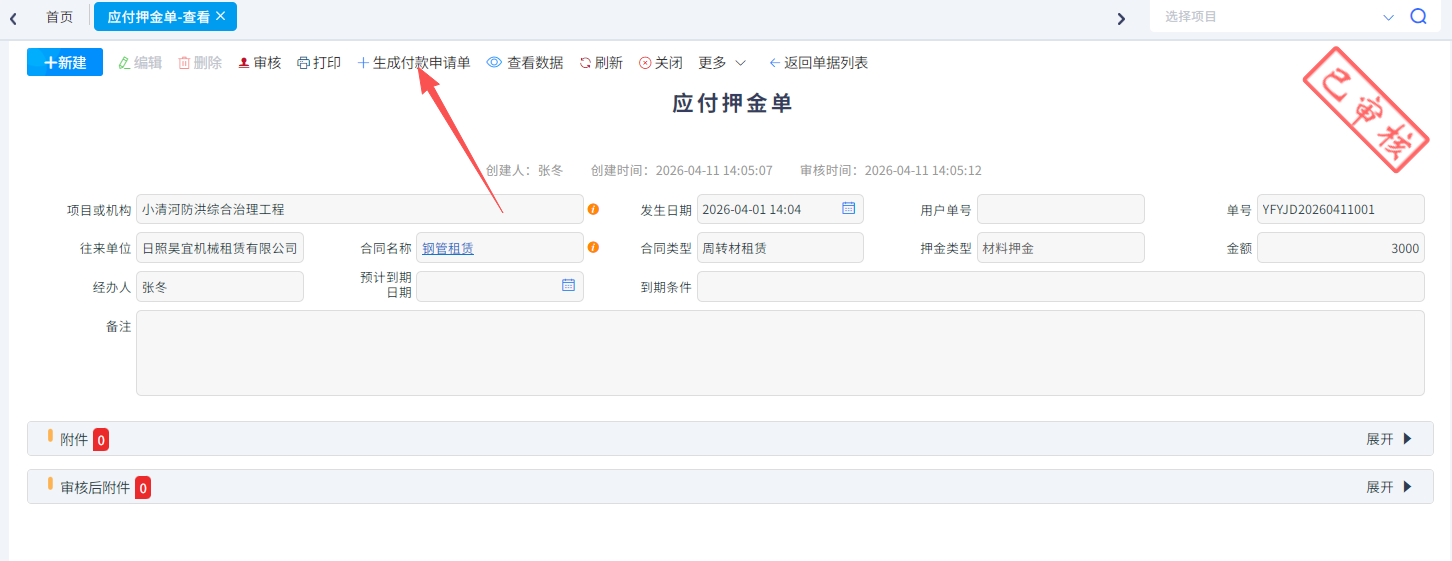Click the 项目或机构 field
Image resolution: width=1452 pixels, height=561 pixels.
[360, 209]
